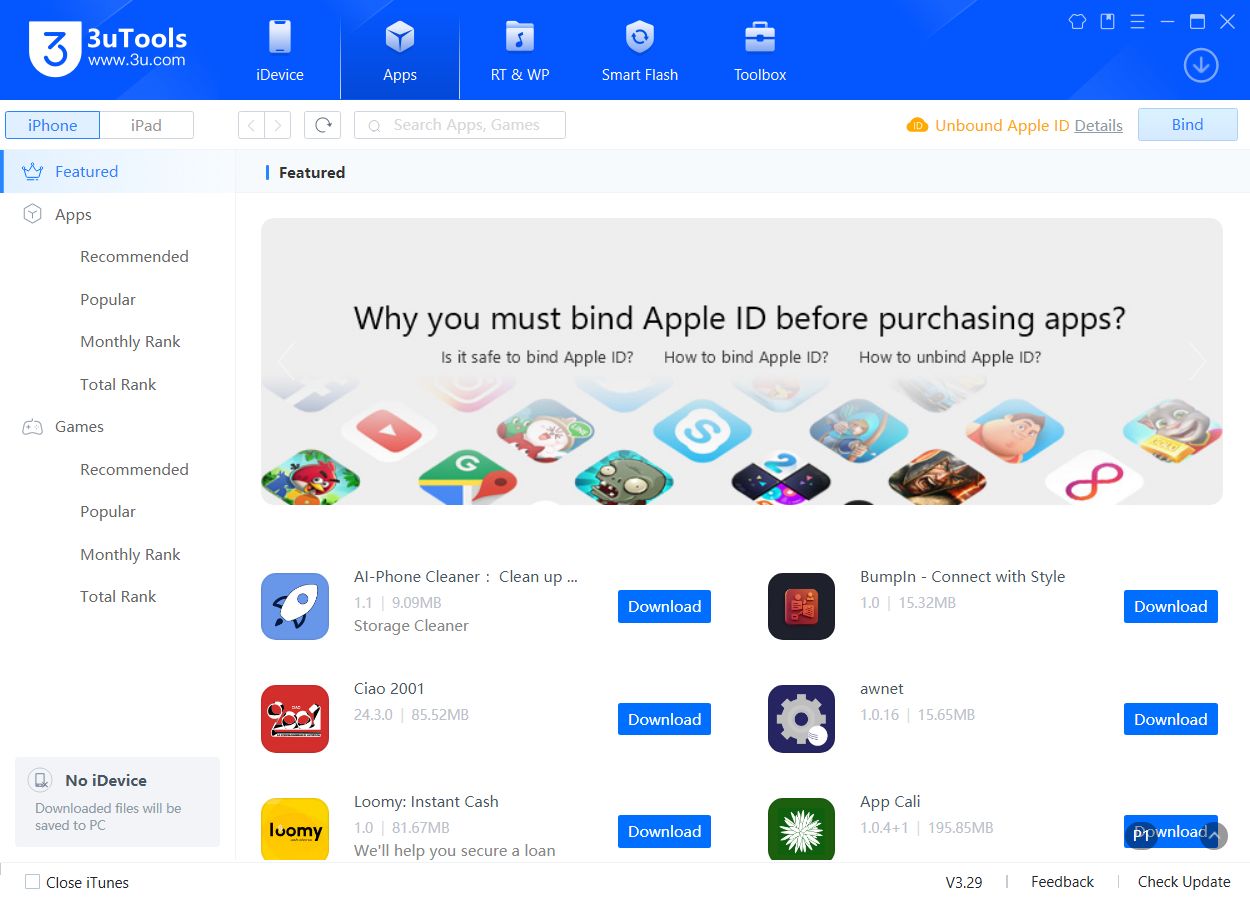Click the No iDevice status panel
This screenshot has height=900, width=1250.
pos(117,802)
